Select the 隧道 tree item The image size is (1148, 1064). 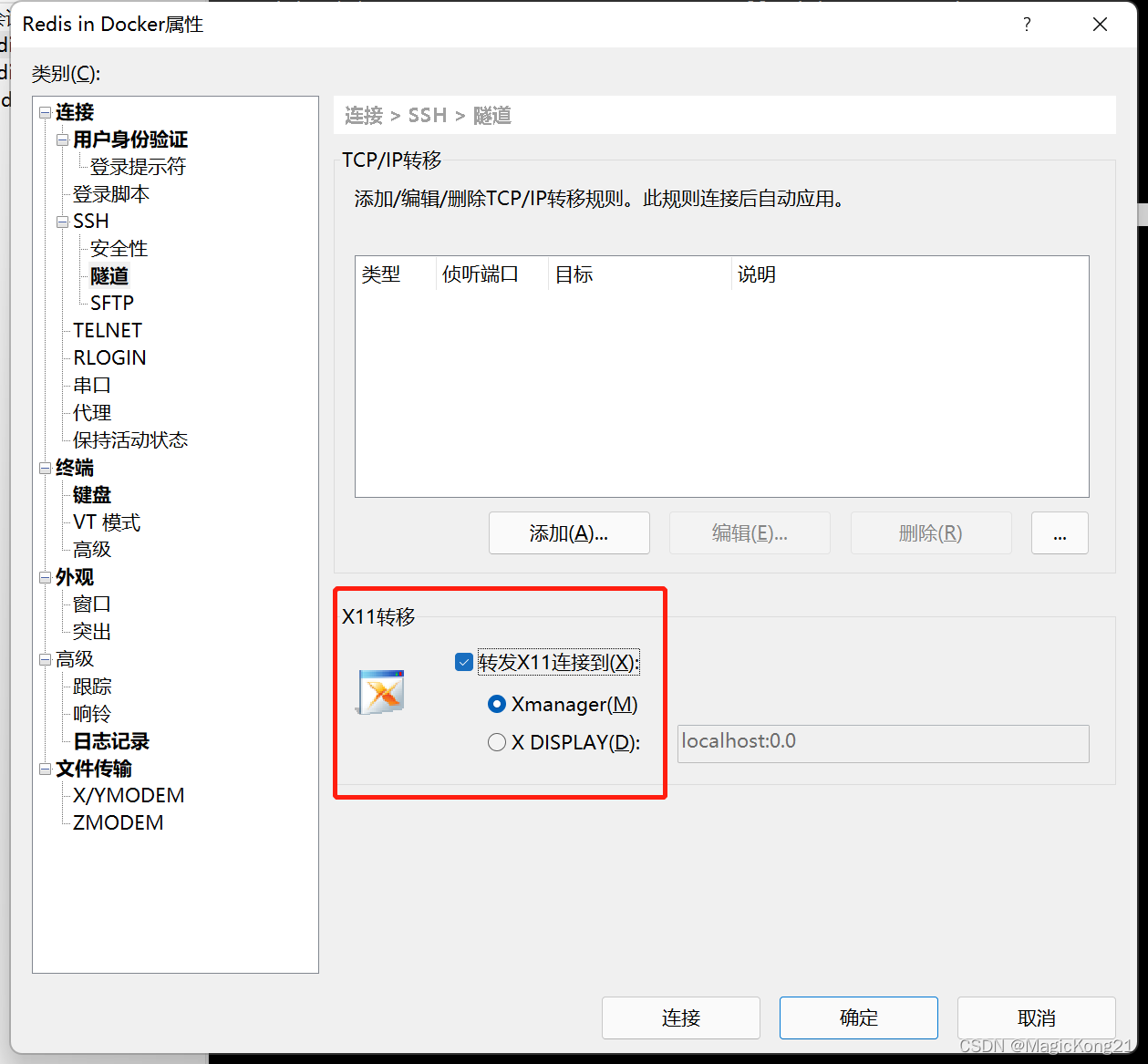[x=109, y=275]
